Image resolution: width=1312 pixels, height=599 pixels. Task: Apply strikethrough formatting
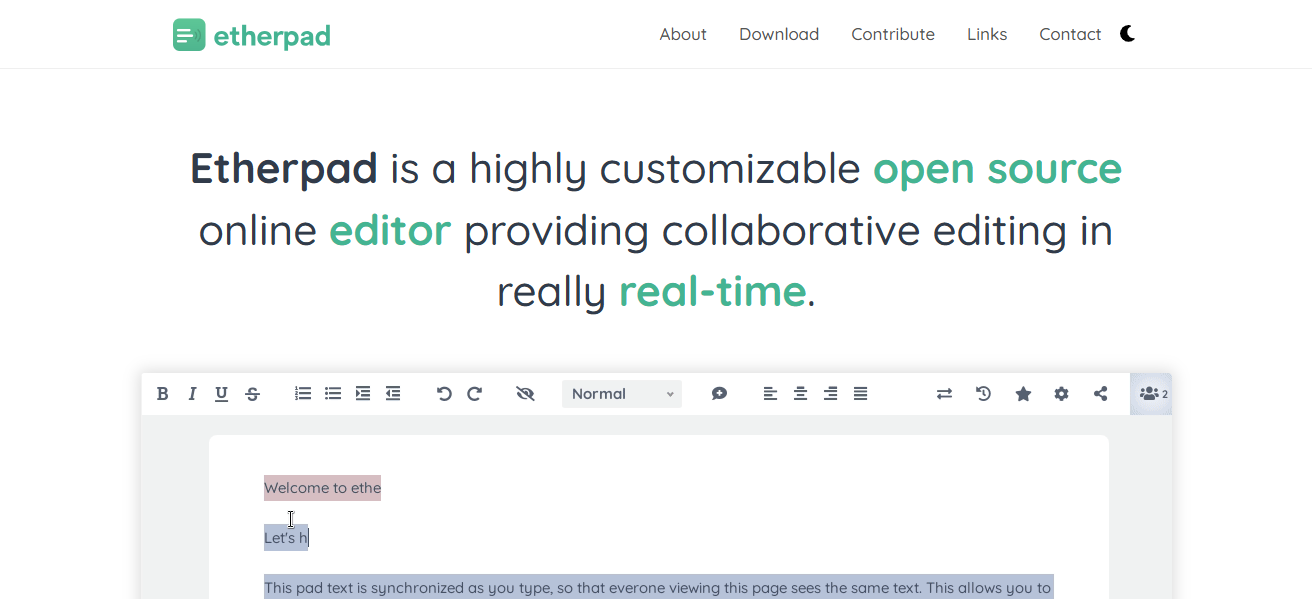point(252,394)
